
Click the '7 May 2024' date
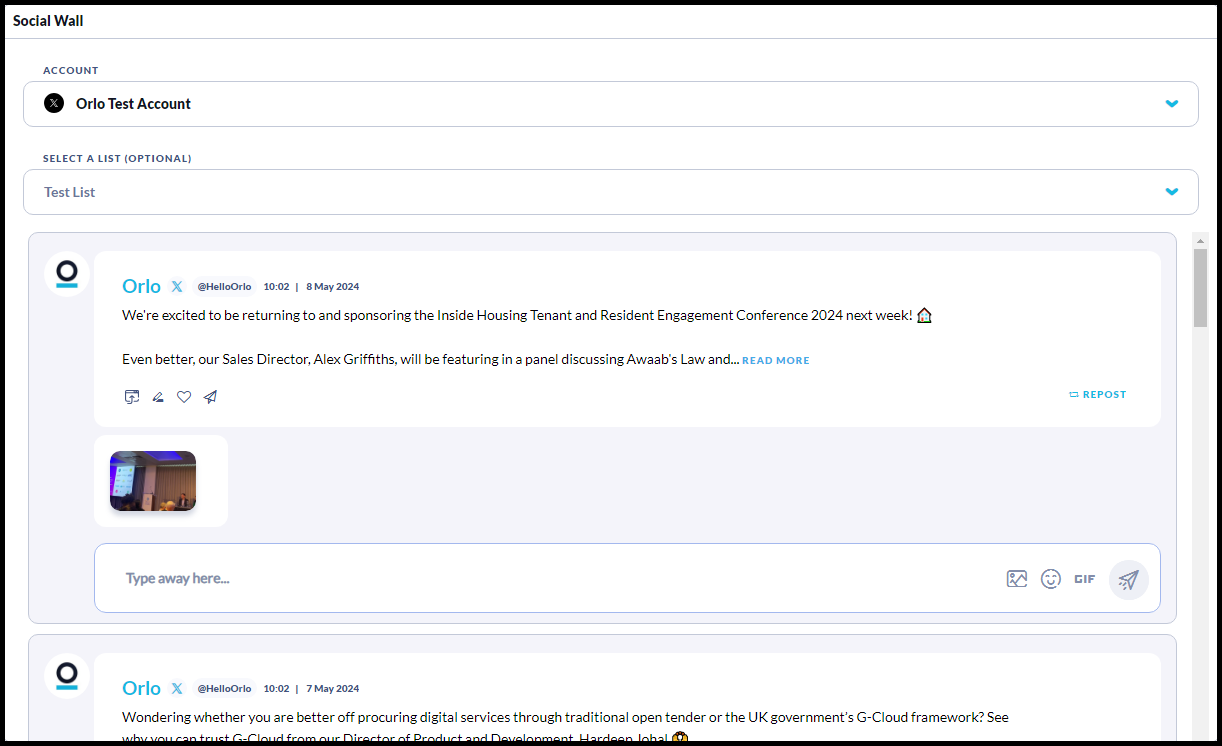(333, 689)
